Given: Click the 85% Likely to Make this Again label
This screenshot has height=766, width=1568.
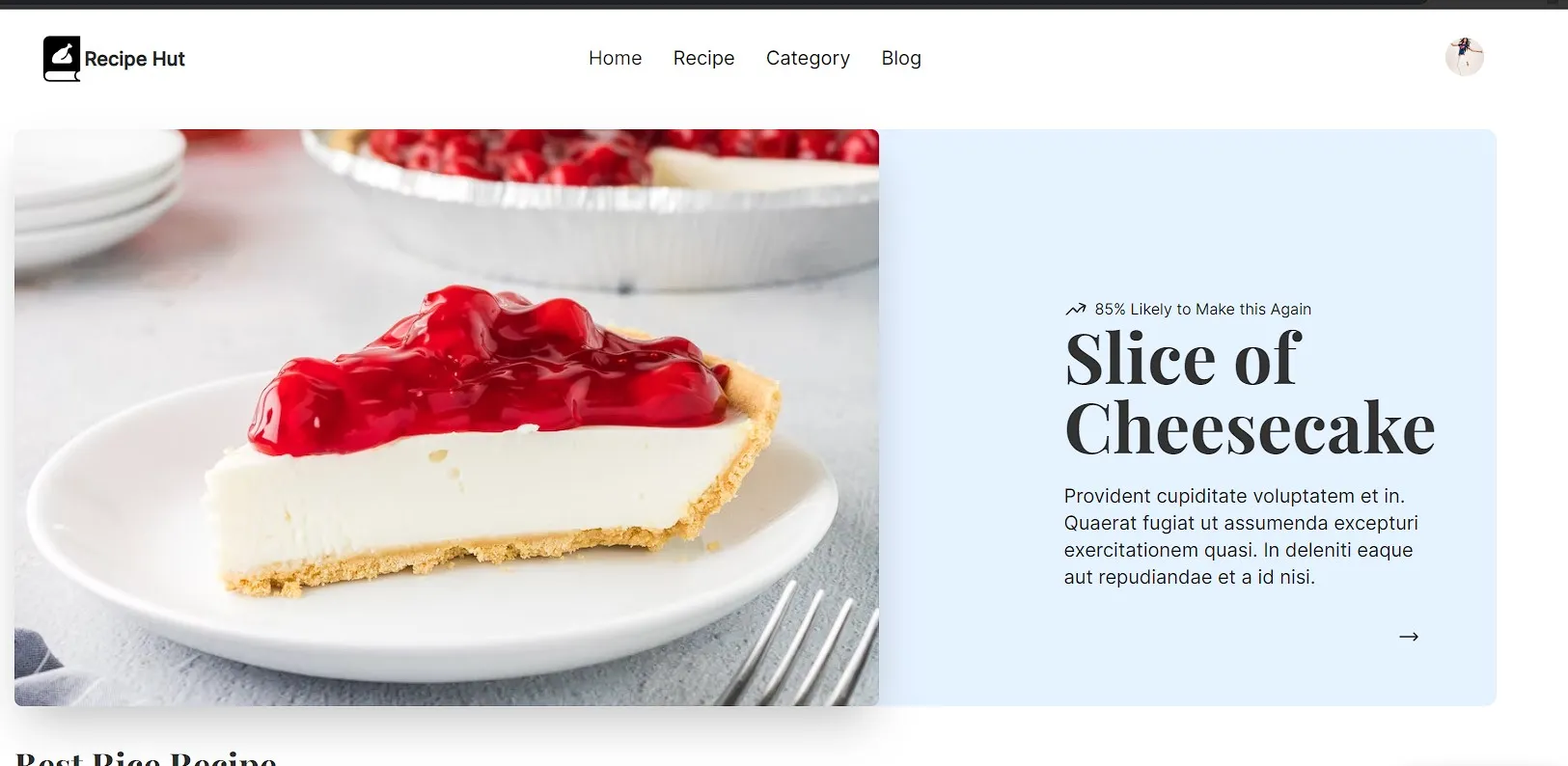Looking at the screenshot, I should pyautogui.click(x=1202, y=310).
